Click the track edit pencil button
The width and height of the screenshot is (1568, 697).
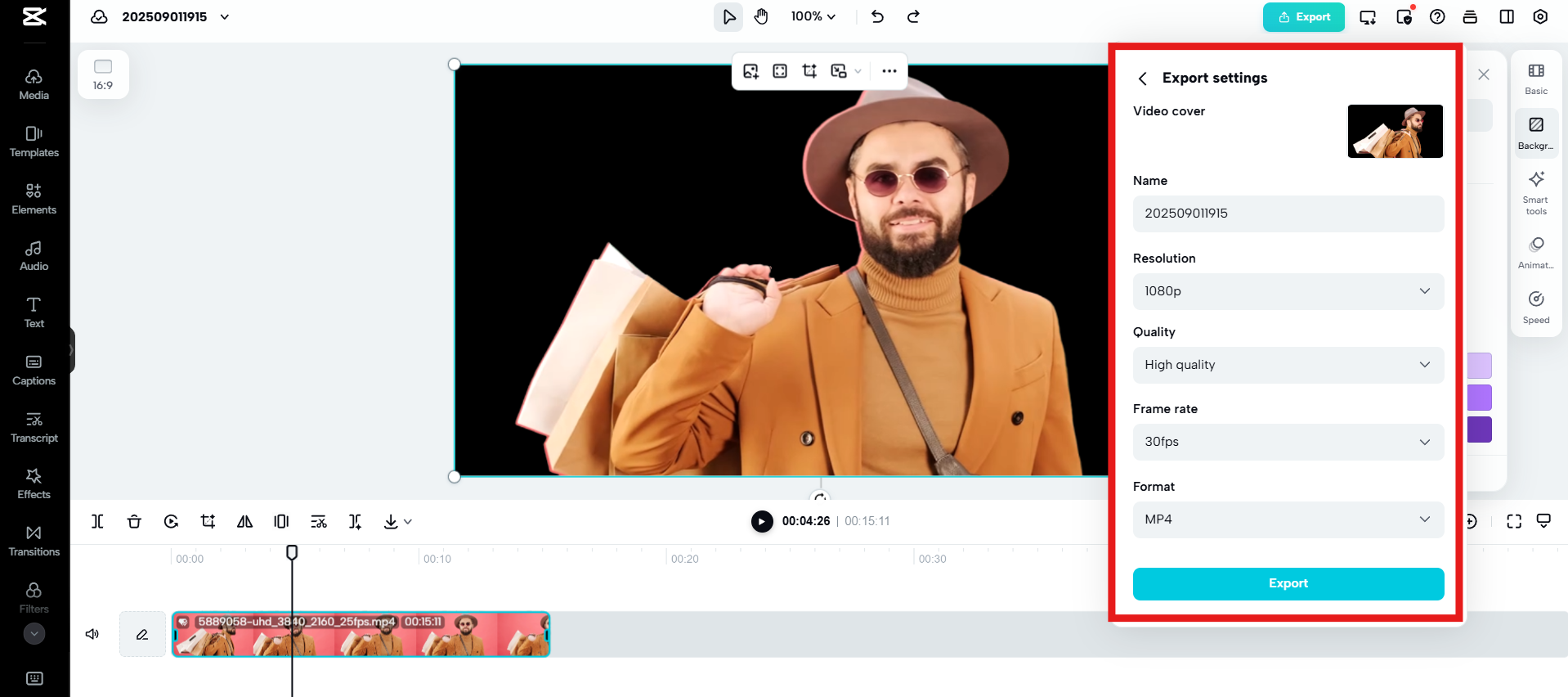pos(142,634)
